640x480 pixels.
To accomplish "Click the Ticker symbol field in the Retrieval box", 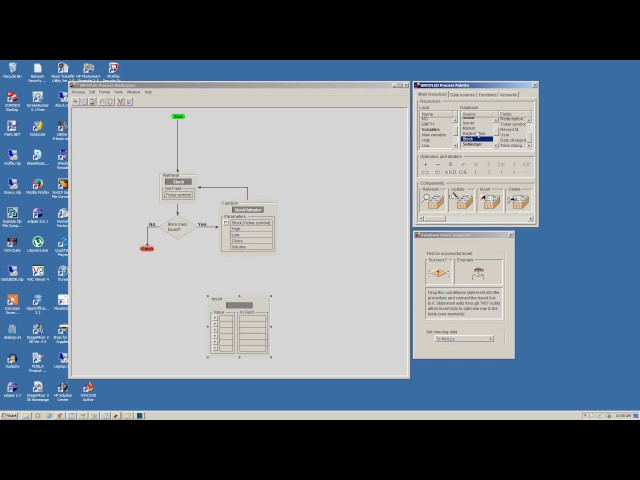I will pyautogui.click(x=178, y=195).
